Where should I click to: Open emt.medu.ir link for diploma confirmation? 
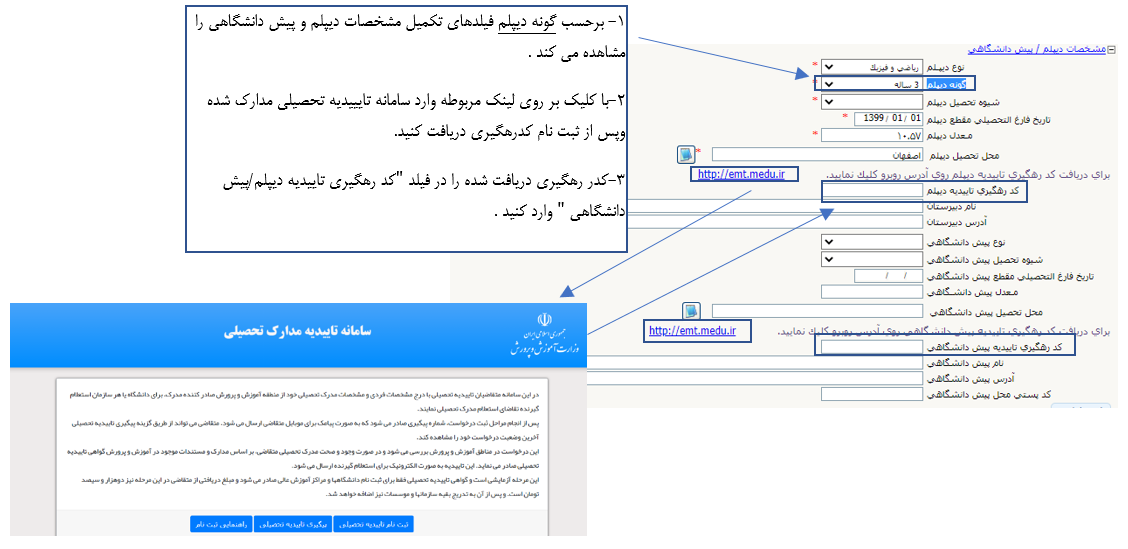[x=744, y=174]
